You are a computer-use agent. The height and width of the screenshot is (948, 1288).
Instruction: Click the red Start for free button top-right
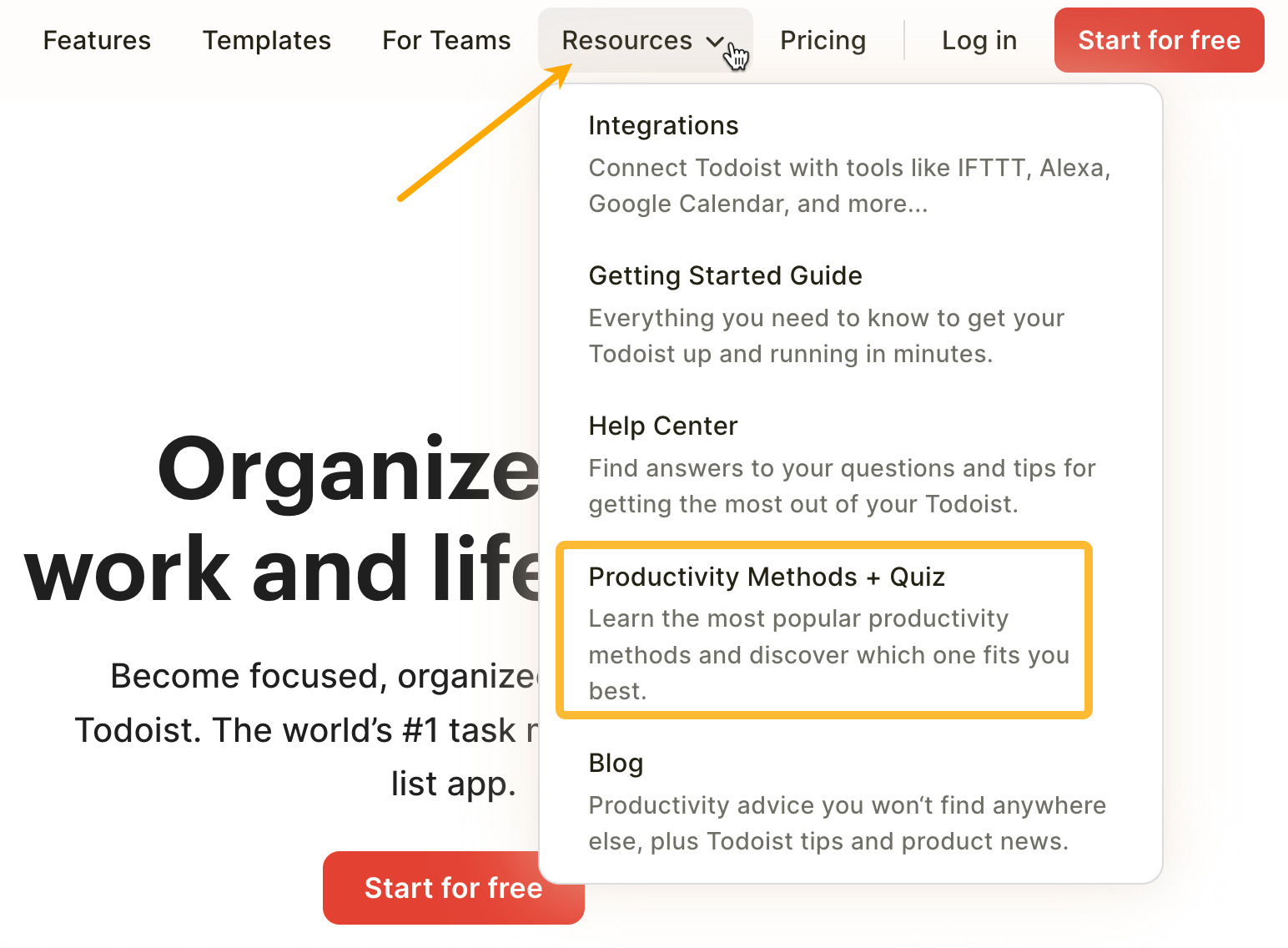click(1159, 39)
